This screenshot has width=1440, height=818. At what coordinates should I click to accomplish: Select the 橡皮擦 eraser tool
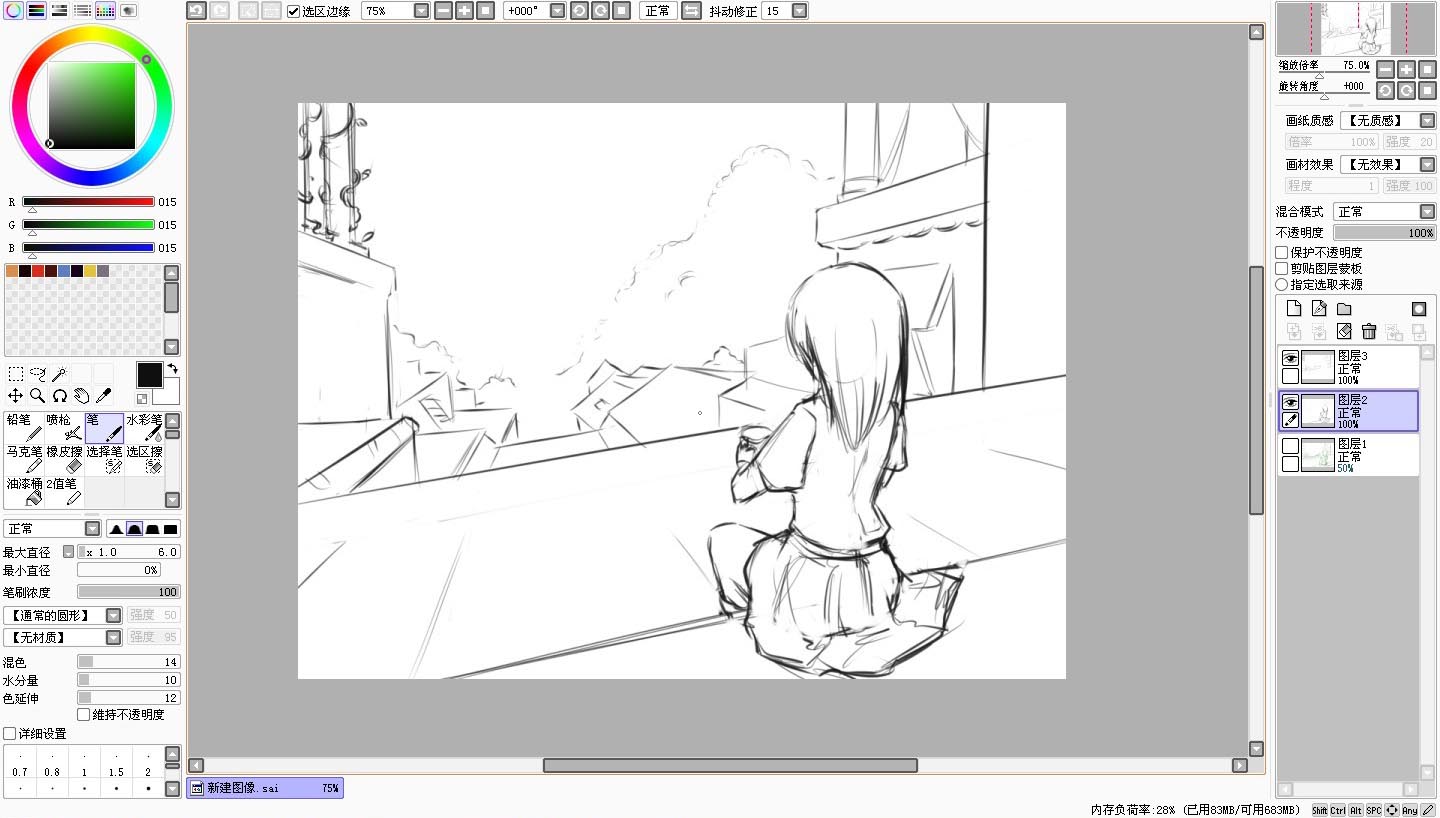tap(64, 460)
